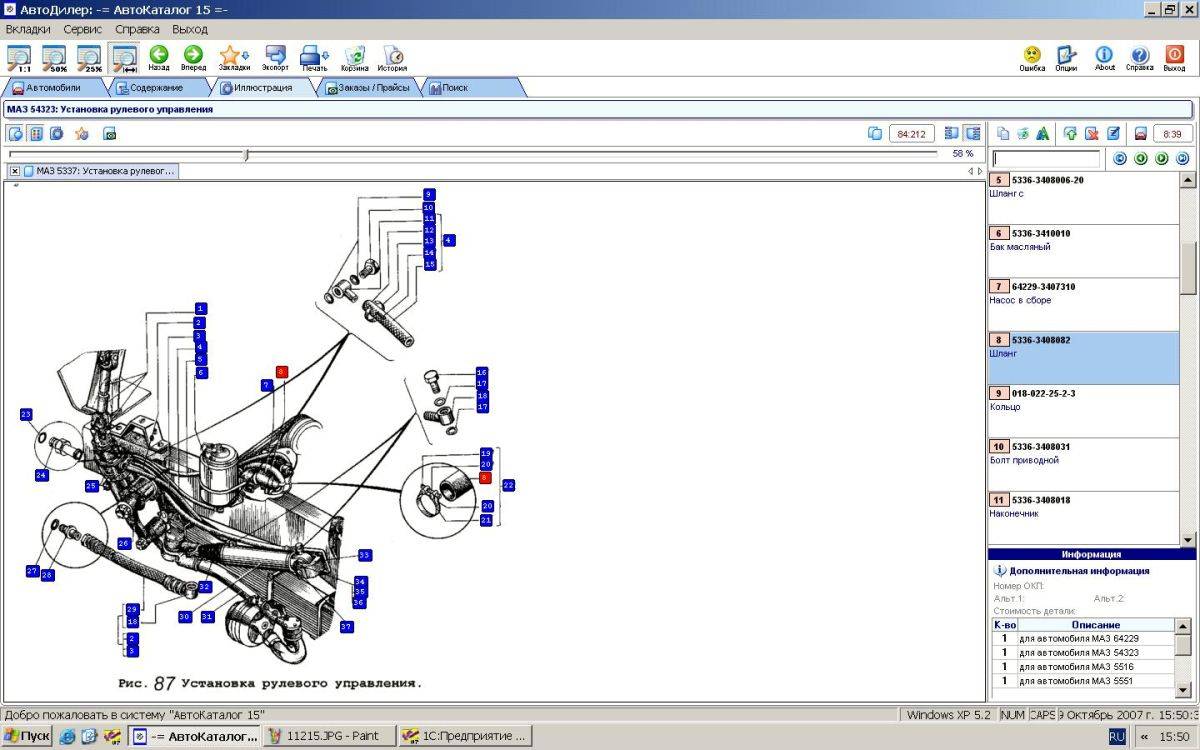The width and height of the screenshot is (1200, 750).
Task: Open the Справка menu in menu bar
Action: [x=137, y=29]
